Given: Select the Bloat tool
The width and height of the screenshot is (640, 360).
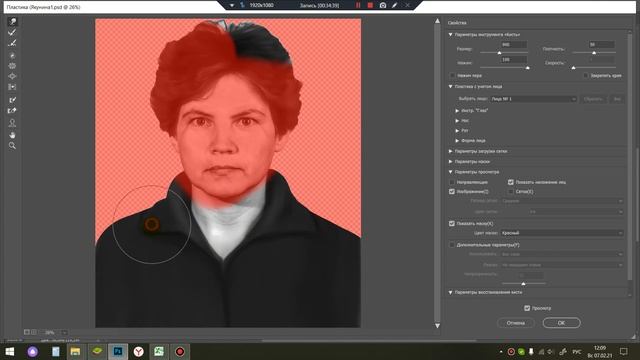Looking at the screenshot, I should (12, 76).
